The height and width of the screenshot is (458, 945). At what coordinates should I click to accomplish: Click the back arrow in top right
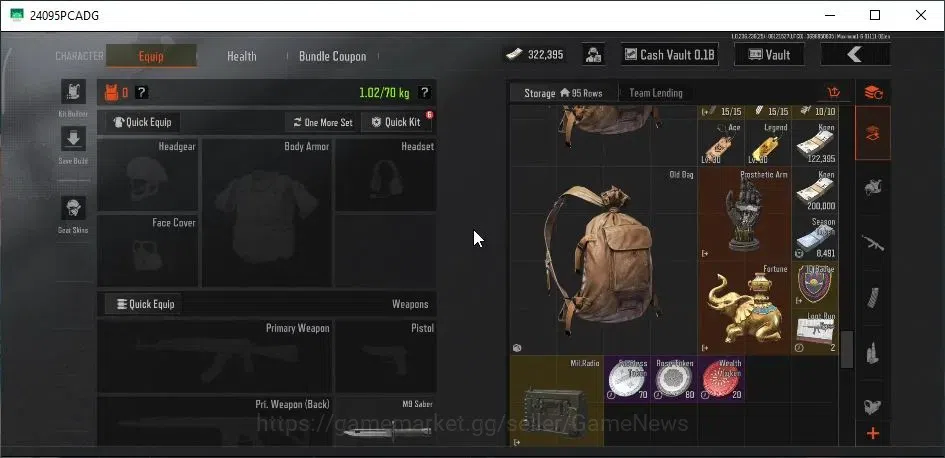click(x=855, y=55)
